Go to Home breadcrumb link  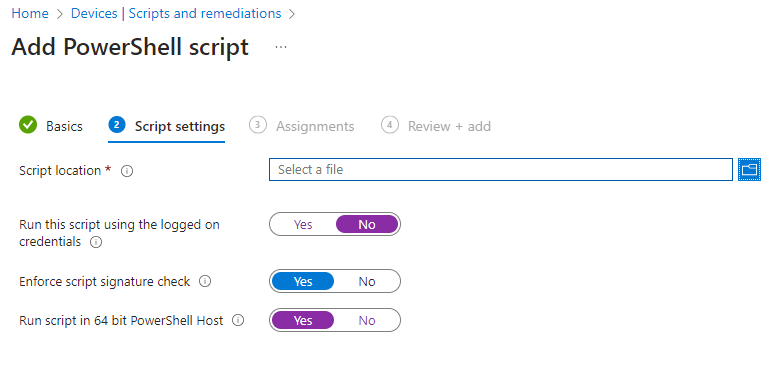pos(30,13)
